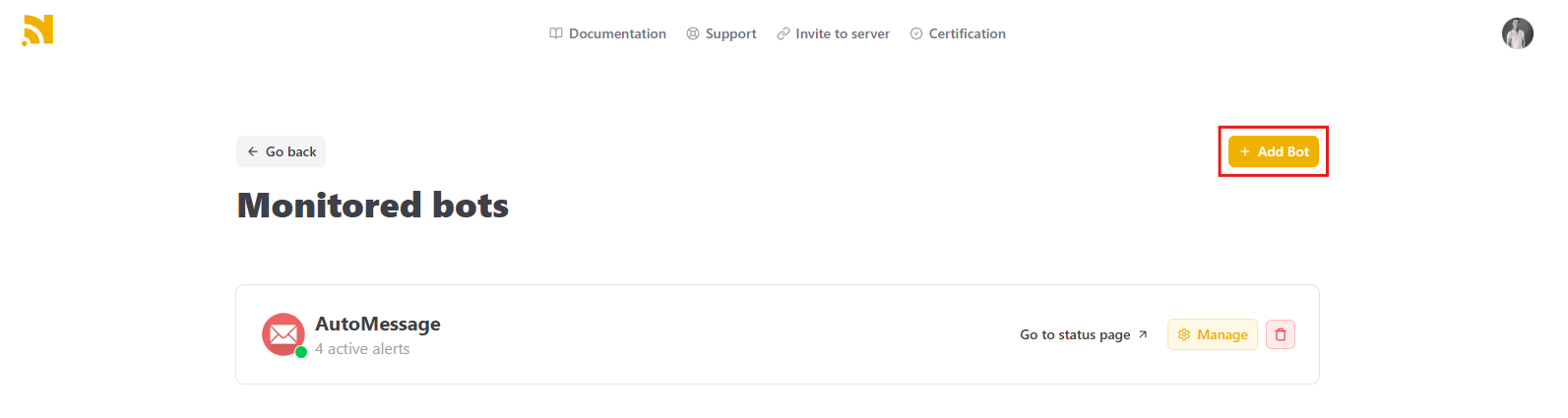
Task: Click the Add Bot button
Action: (1274, 151)
